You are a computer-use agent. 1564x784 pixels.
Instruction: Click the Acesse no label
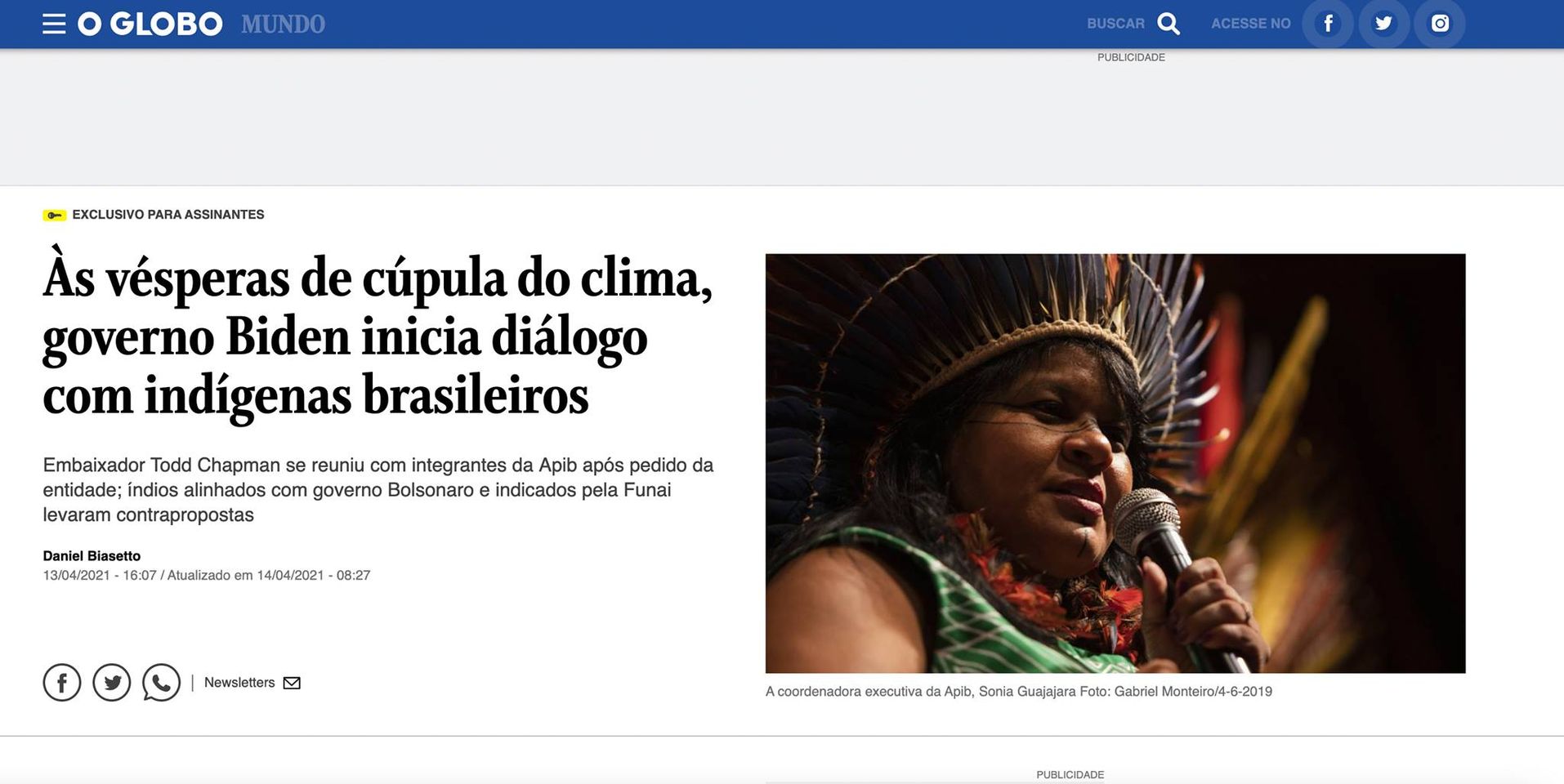(1251, 24)
